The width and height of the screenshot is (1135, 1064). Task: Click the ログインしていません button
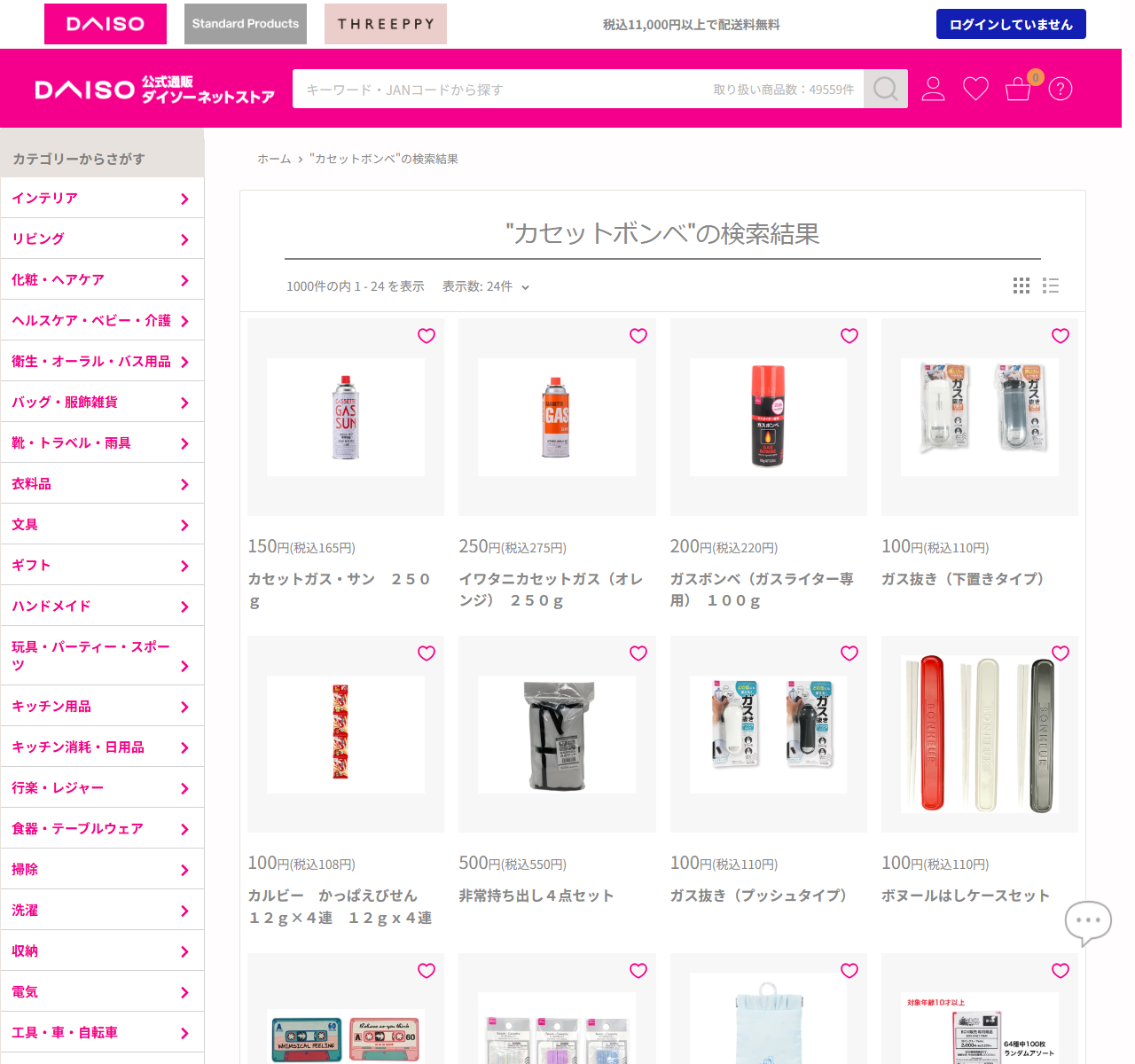coord(1011,24)
